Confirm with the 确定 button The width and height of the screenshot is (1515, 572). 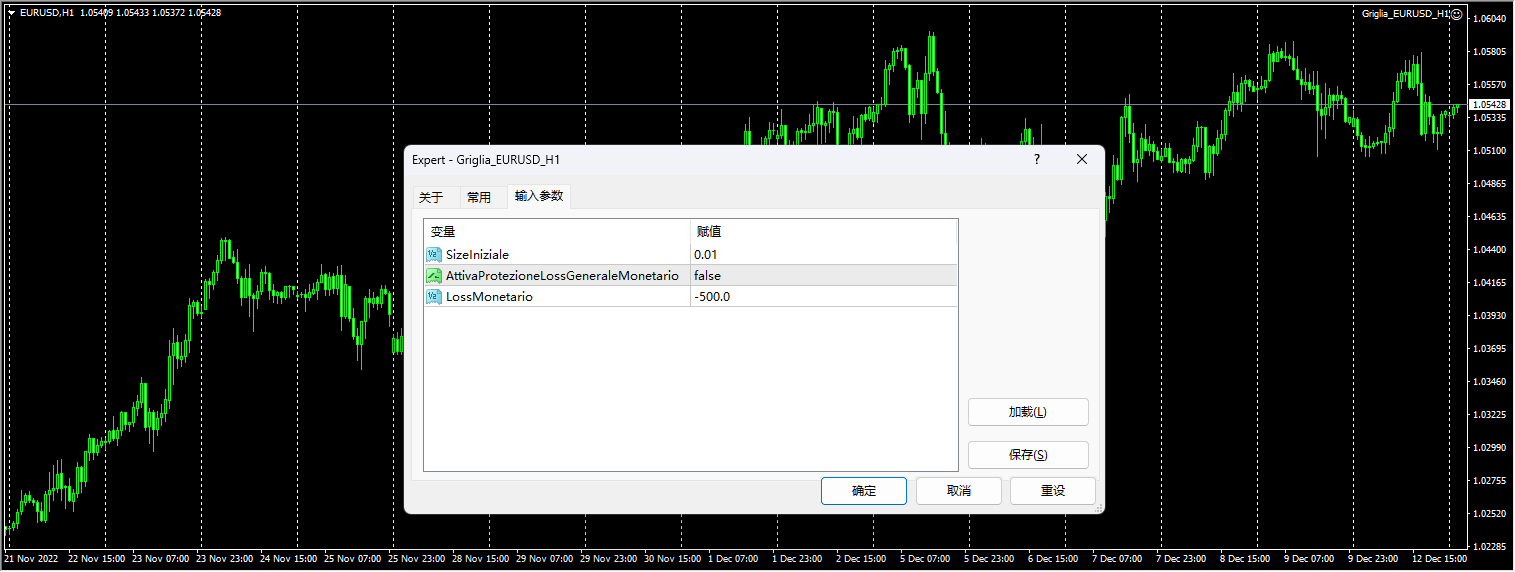[863, 491]
